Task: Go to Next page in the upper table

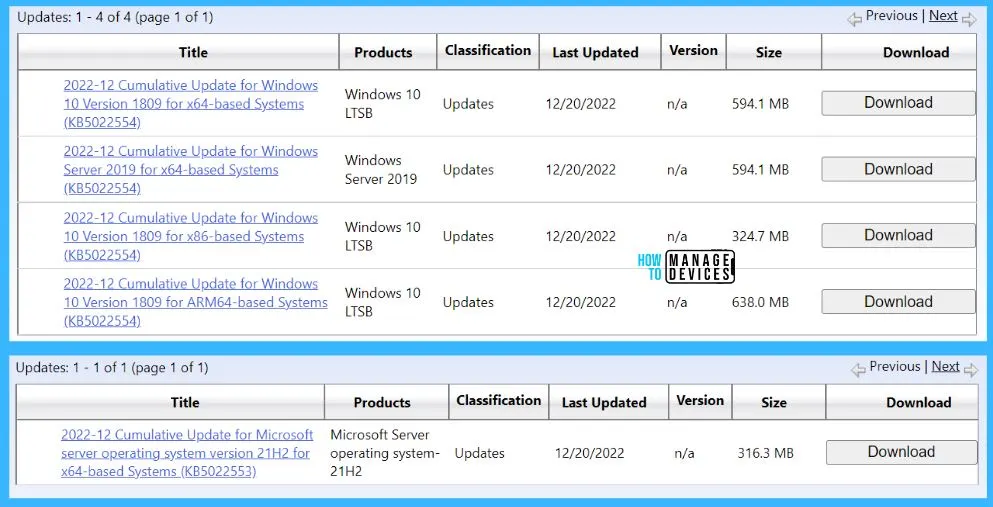Action: click(943, 16)
